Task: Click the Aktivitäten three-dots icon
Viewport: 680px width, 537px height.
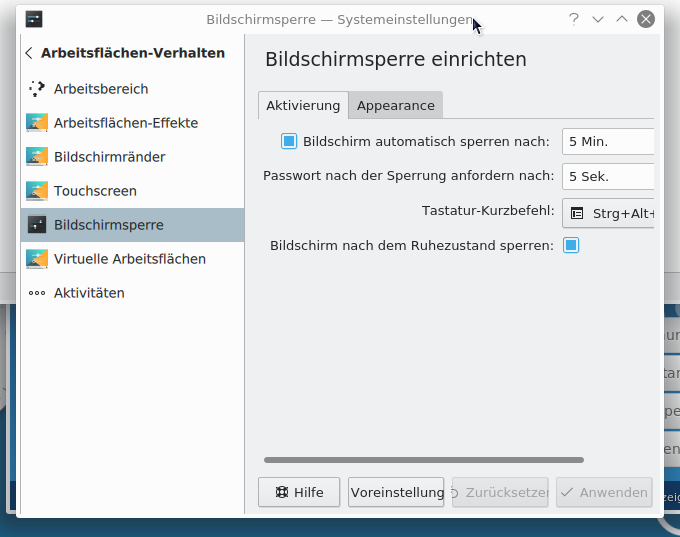Action: click(37, 293)
